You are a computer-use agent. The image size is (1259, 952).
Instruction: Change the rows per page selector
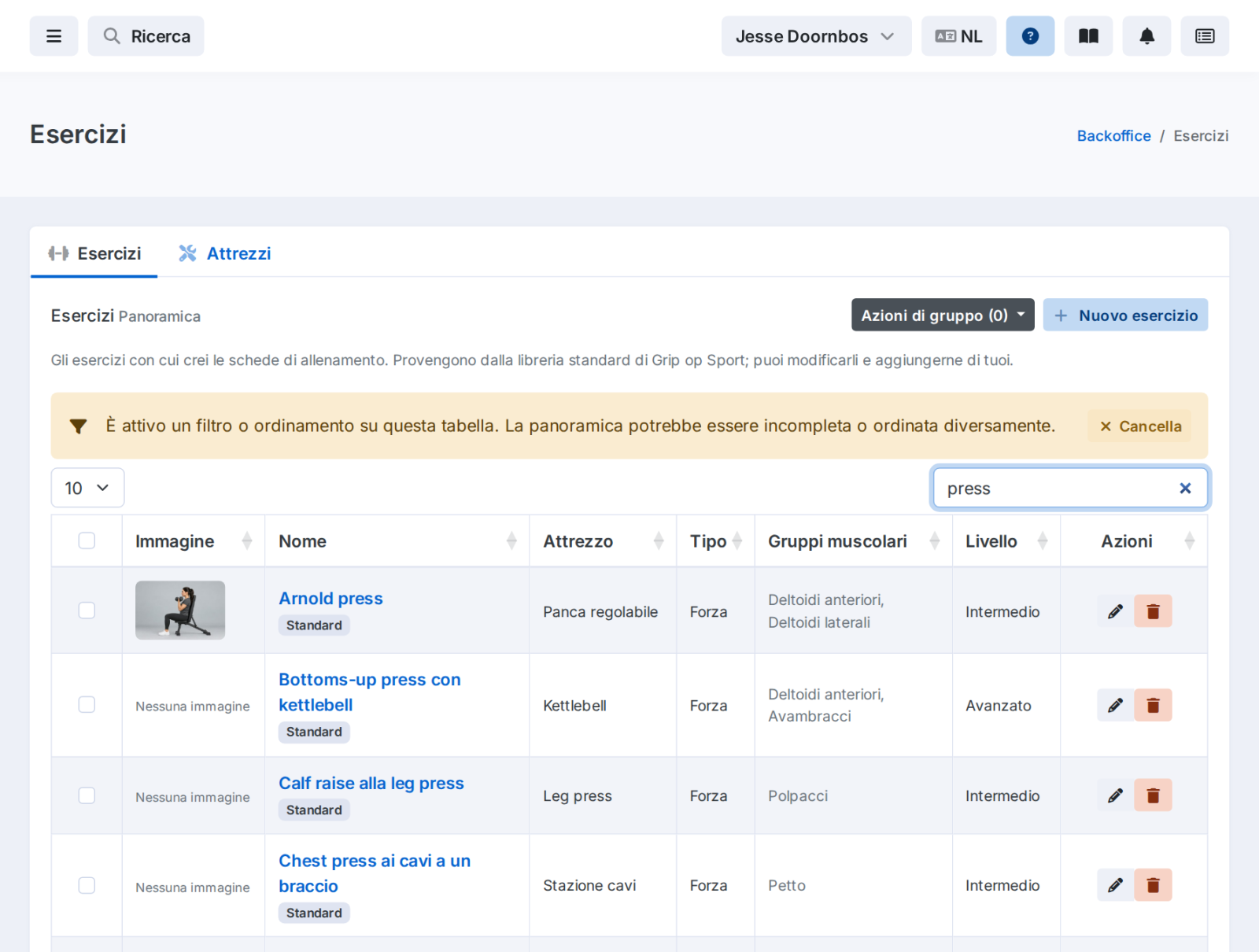click(87, 488)
